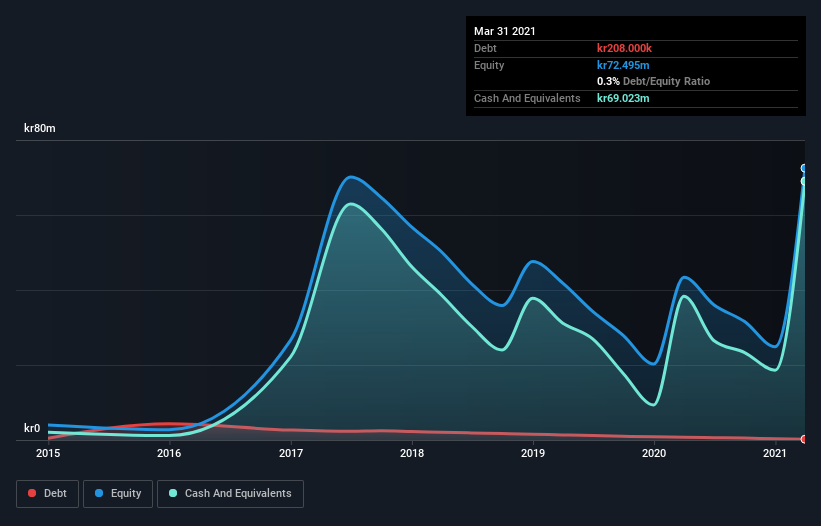Click the kr0 y-axis label
The width and height of the screenshot is (821, 526).
click(x=32, y=428)
